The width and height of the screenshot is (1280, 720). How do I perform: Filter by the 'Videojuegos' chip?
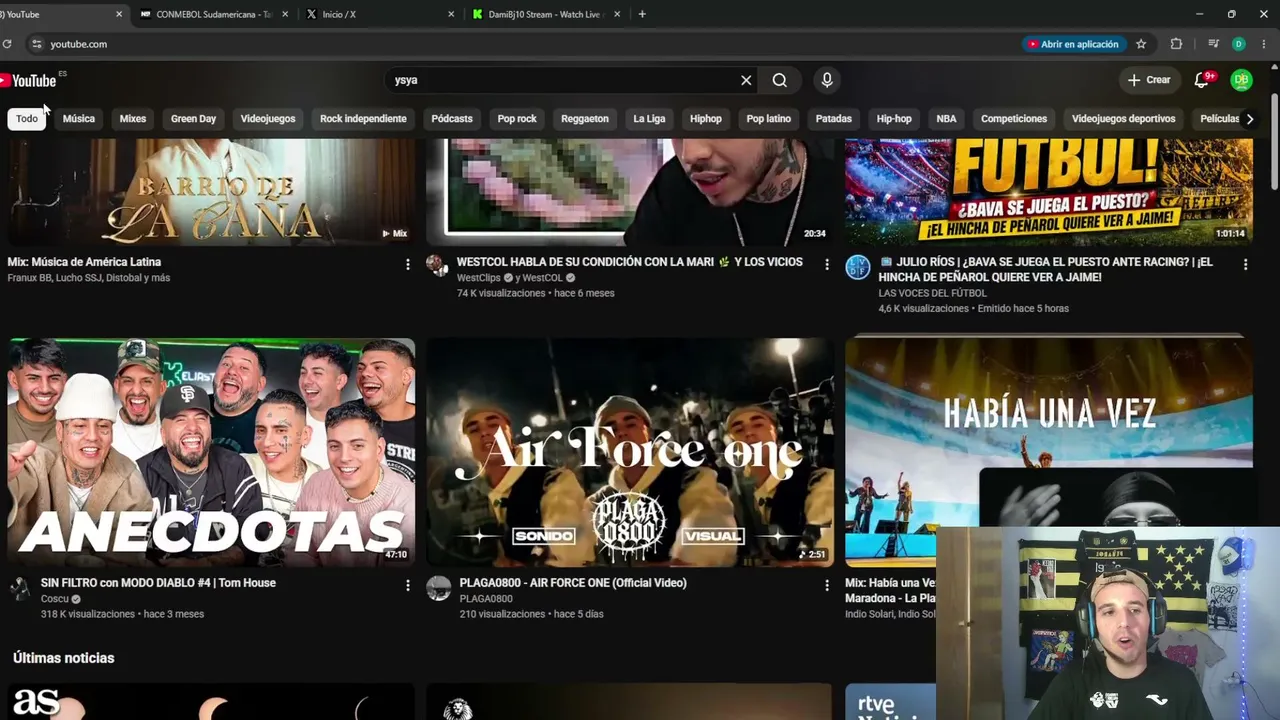[268, 119]
